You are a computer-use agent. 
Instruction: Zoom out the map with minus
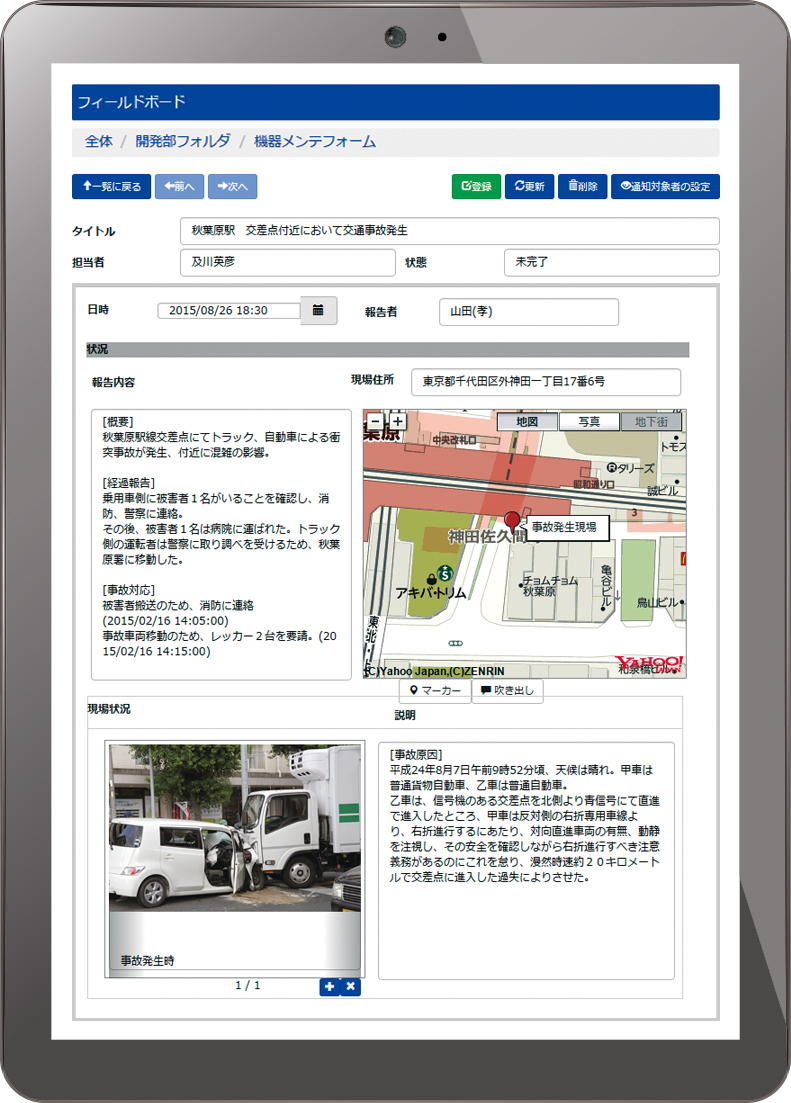pos(376,422)
